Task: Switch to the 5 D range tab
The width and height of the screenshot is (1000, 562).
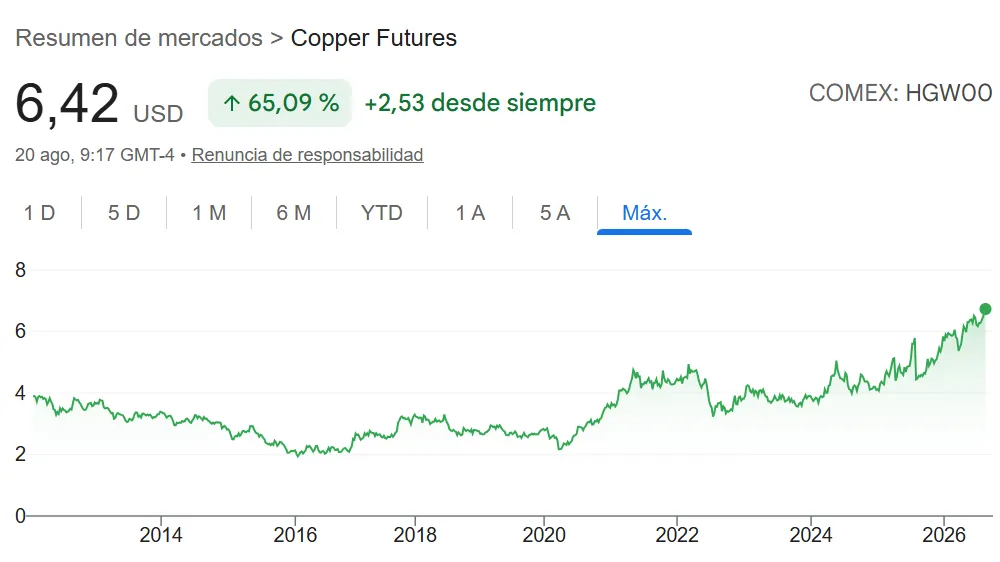Action: point(124,212)
